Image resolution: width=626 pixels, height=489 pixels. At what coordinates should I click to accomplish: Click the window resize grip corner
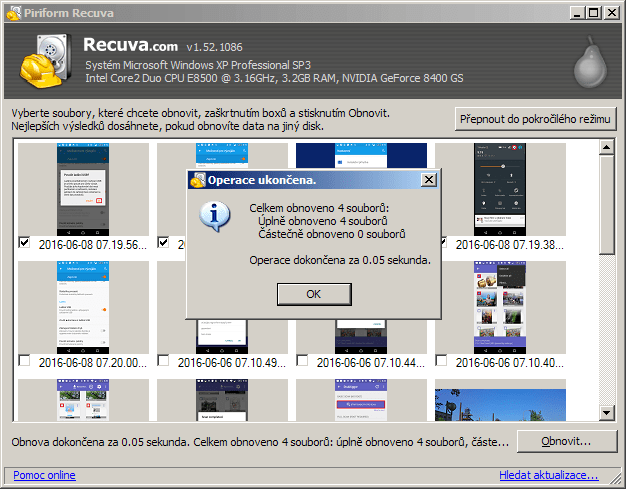[616, 479]
